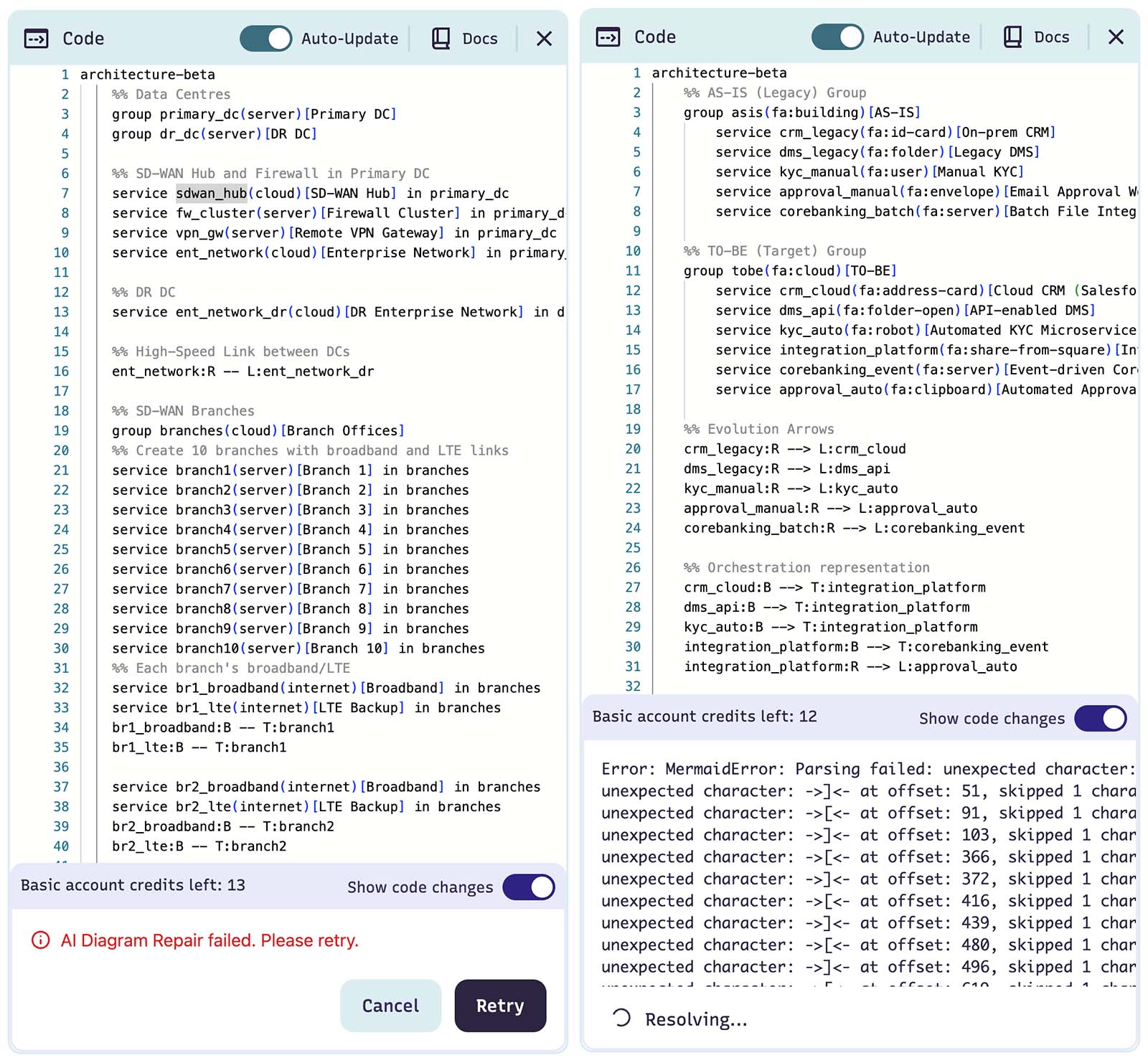Toggle Show code changes in right panel

tap(1101, 719)
